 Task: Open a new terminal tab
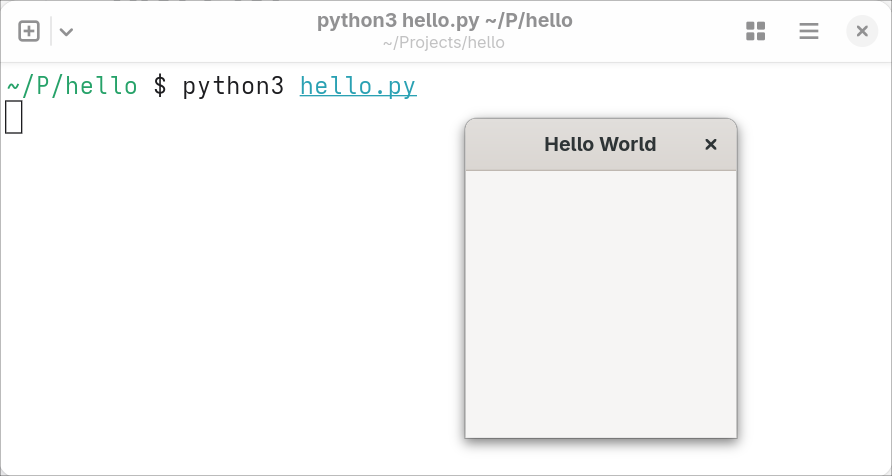tap(29, 31)
